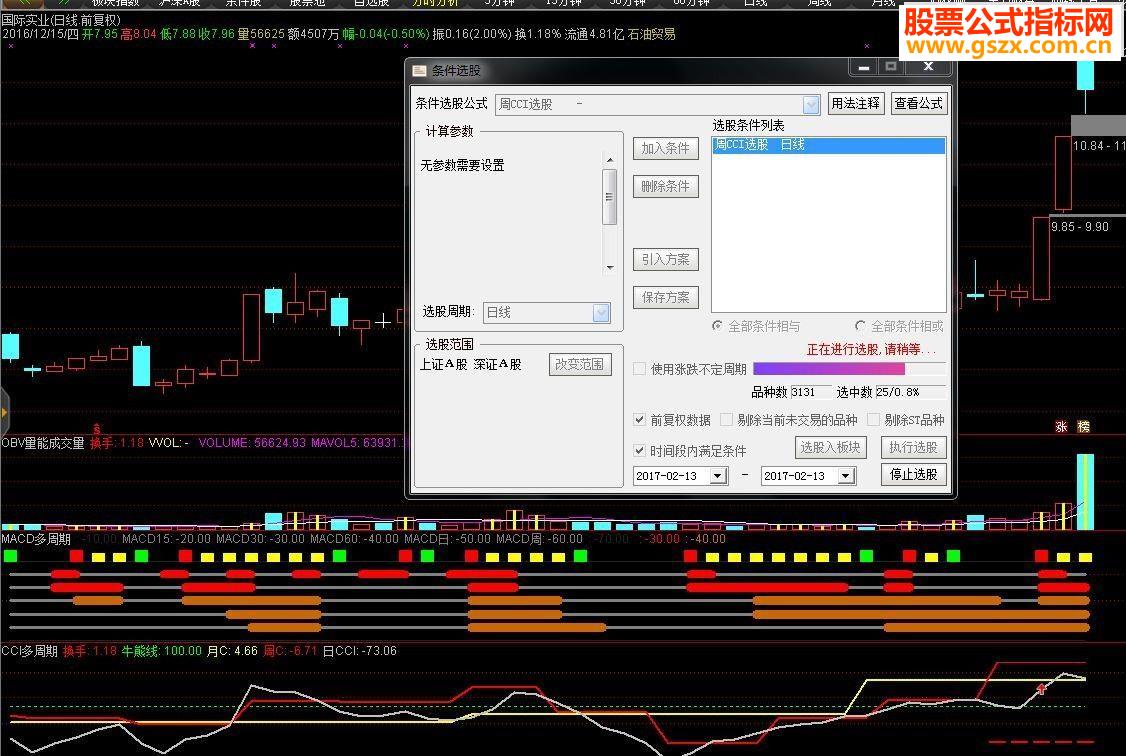This screenshot has width=1126, height=756.
Task: Close the 条件选股 dialog
Action: click(x=928, y=67)
